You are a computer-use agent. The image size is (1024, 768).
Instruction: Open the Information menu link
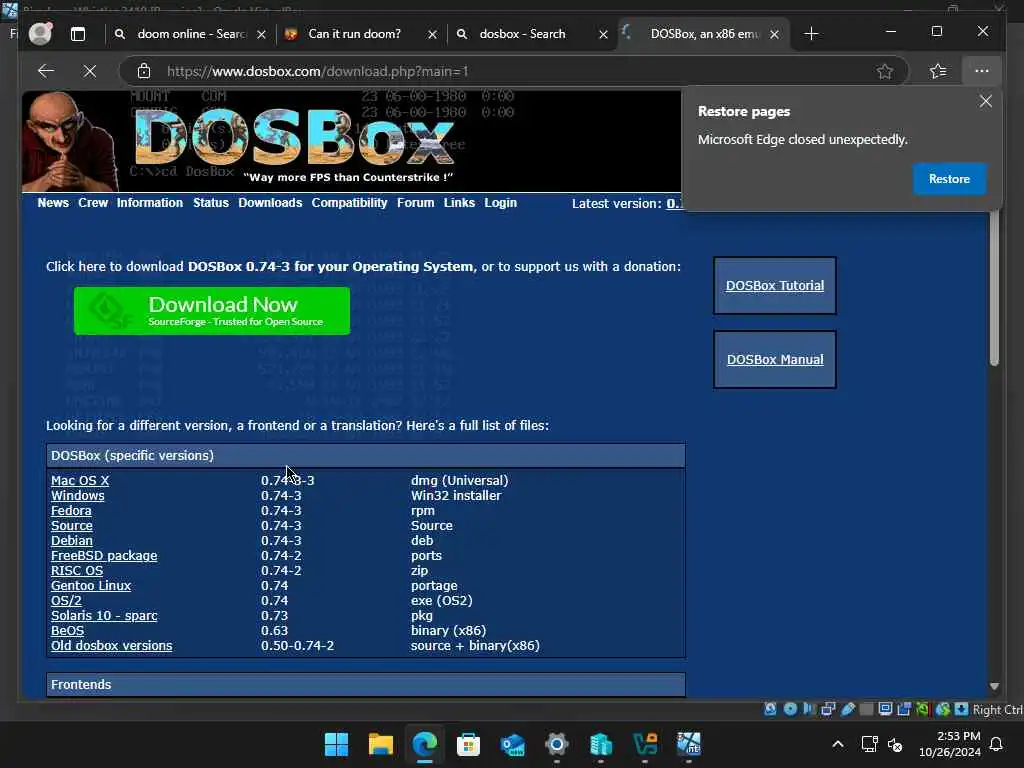(x=150, y=203)
